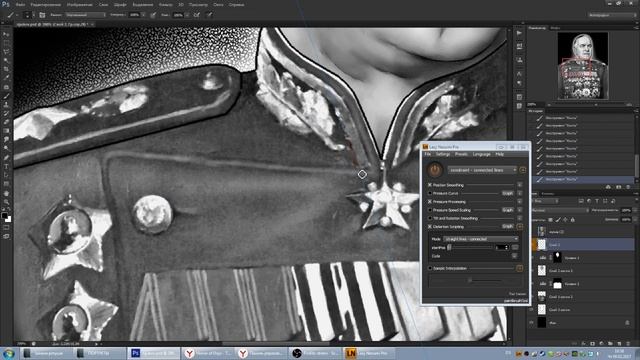Open the layer blend mode dropdown
This screenshot has width=640, height=360.
pyautogui.click(x=561, y=210)
